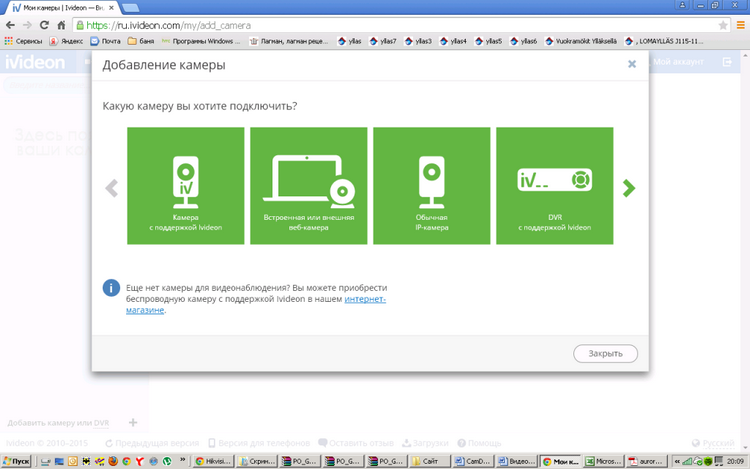
Task: Launch Yandex browser from quick launch
Action: (140, 461)
